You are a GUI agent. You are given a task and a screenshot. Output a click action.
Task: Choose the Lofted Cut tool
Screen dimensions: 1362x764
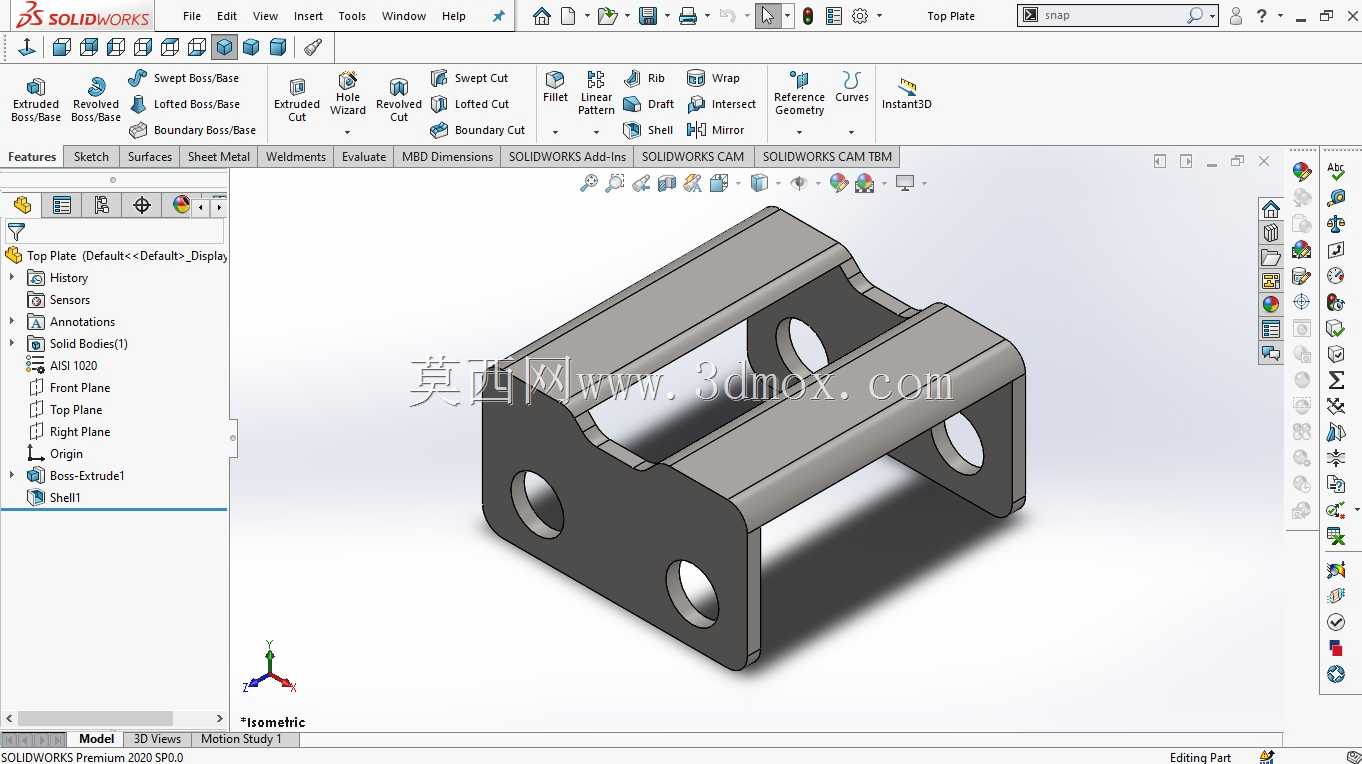click(x=469, y=104)
